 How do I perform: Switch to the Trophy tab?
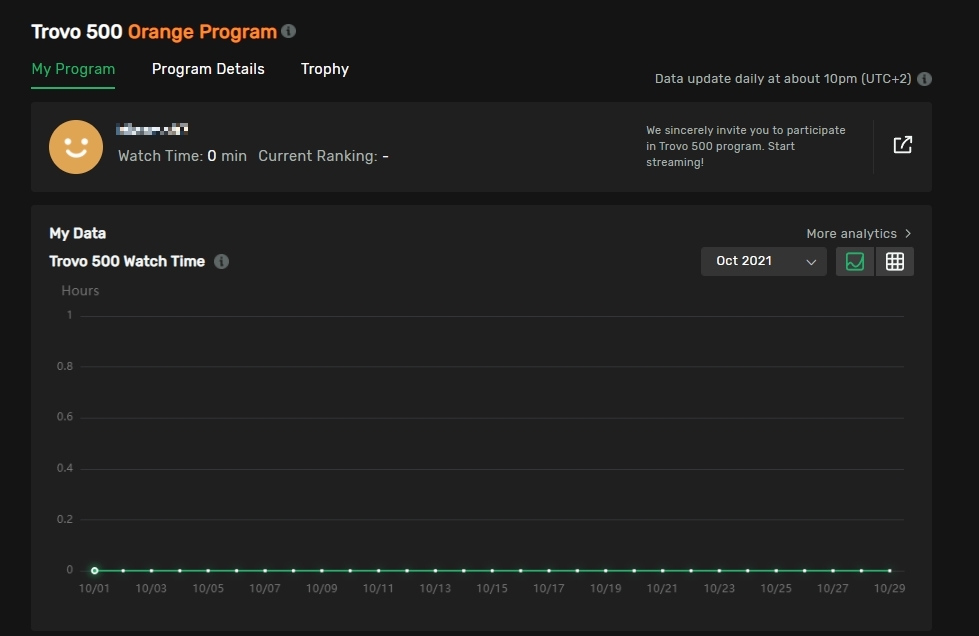325,69
